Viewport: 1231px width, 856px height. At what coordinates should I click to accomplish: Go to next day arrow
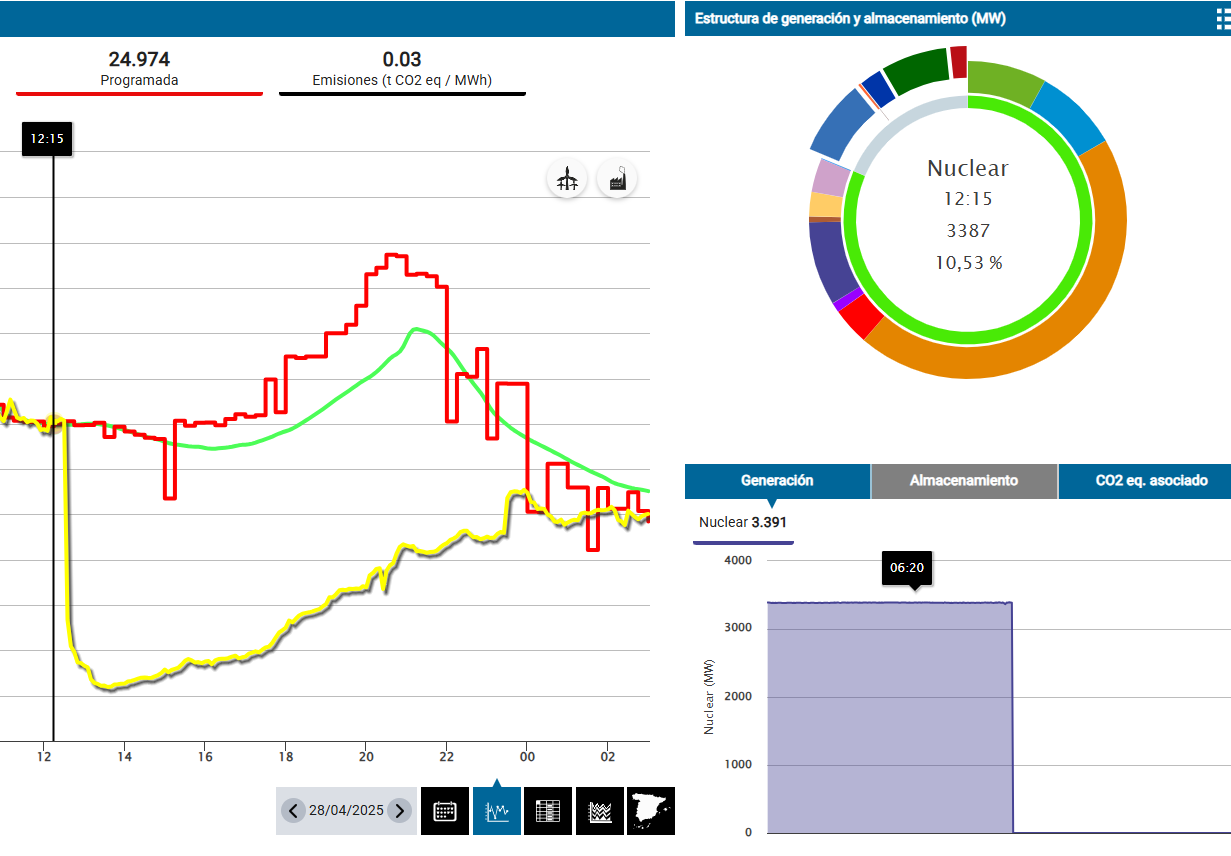click(399, 811)
